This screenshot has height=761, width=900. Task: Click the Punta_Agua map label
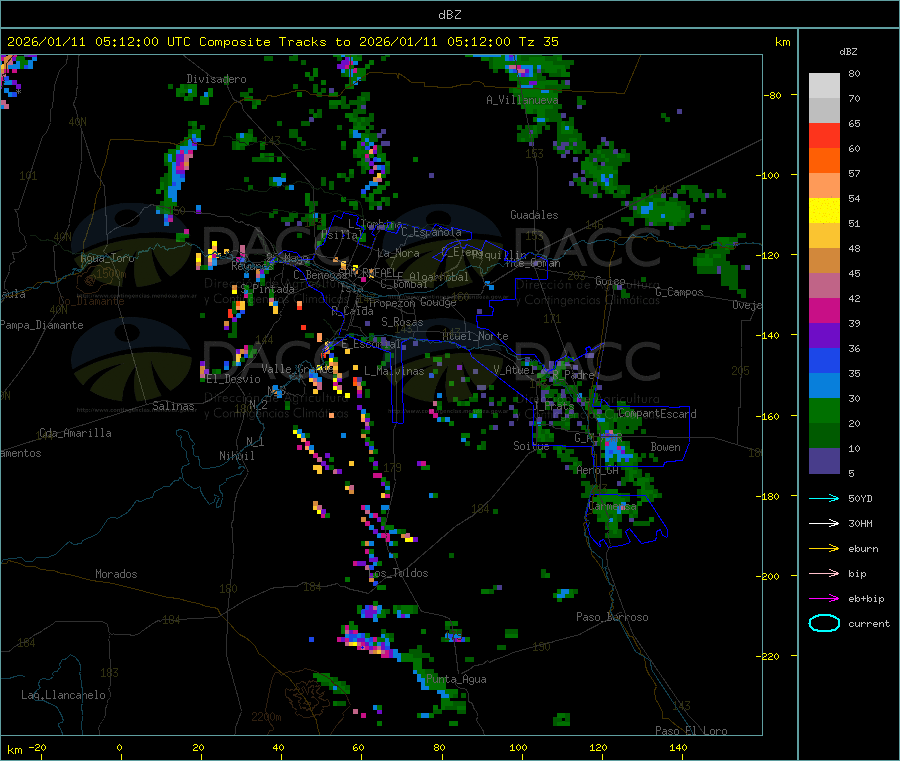pyautogui.click(x=456, y=679)
